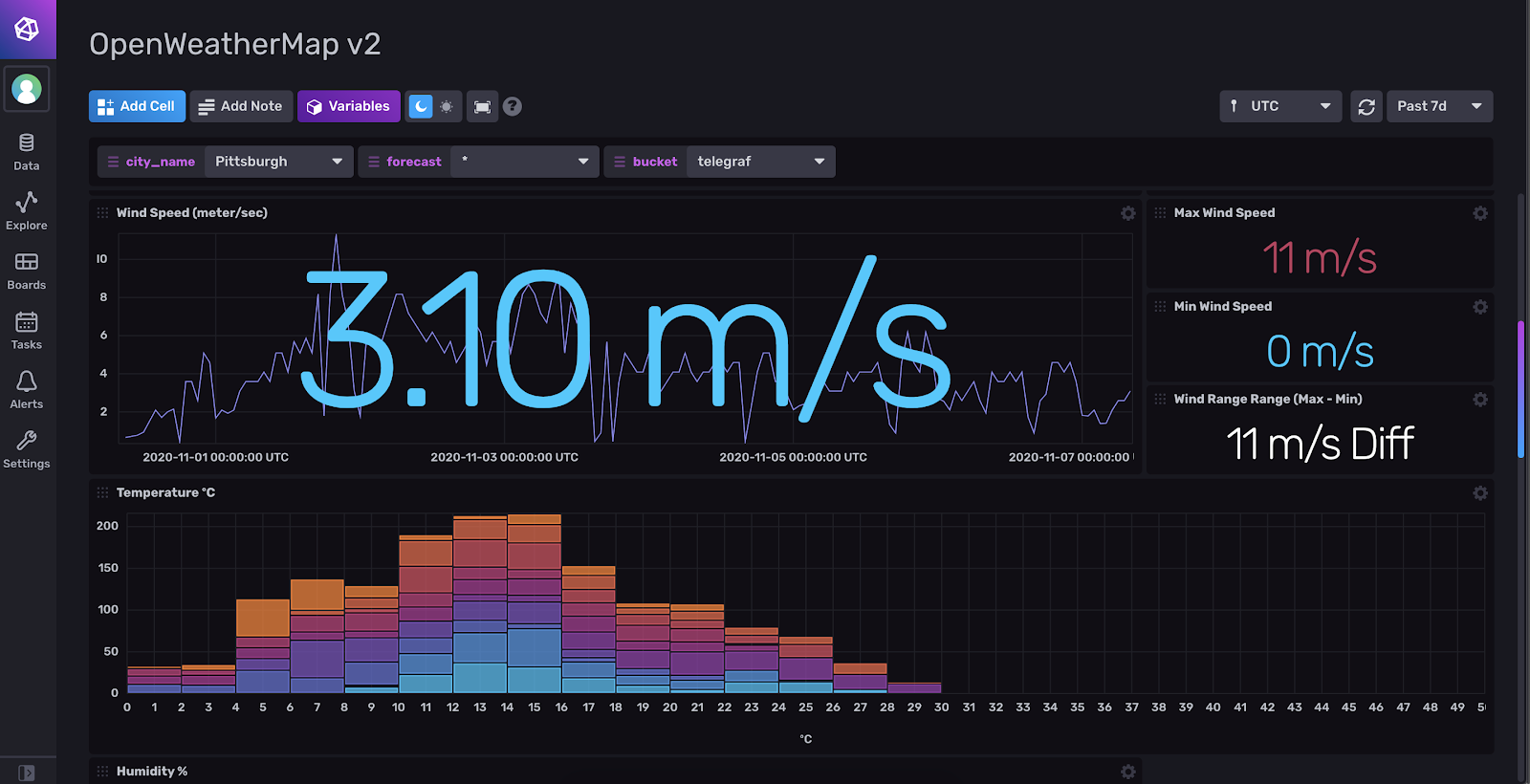The width and height of the screenshot is (1530, 784).
Task: Click the 11 m/s Diff value
Action: click(x=1320, y=444)
